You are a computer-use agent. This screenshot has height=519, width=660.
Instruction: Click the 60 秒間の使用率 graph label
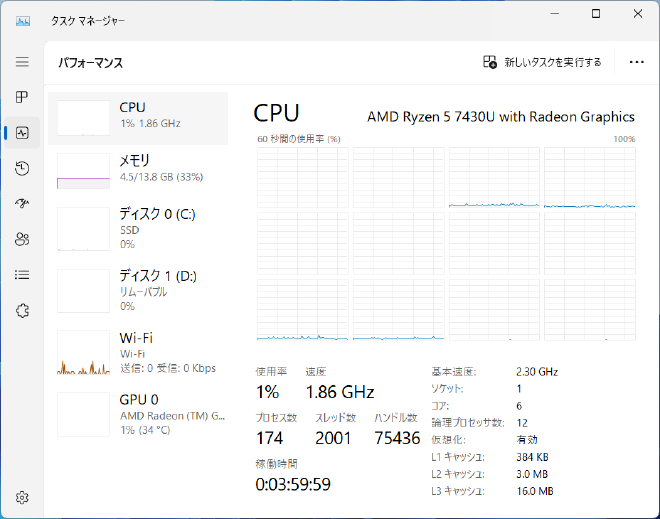pos(299,139)
